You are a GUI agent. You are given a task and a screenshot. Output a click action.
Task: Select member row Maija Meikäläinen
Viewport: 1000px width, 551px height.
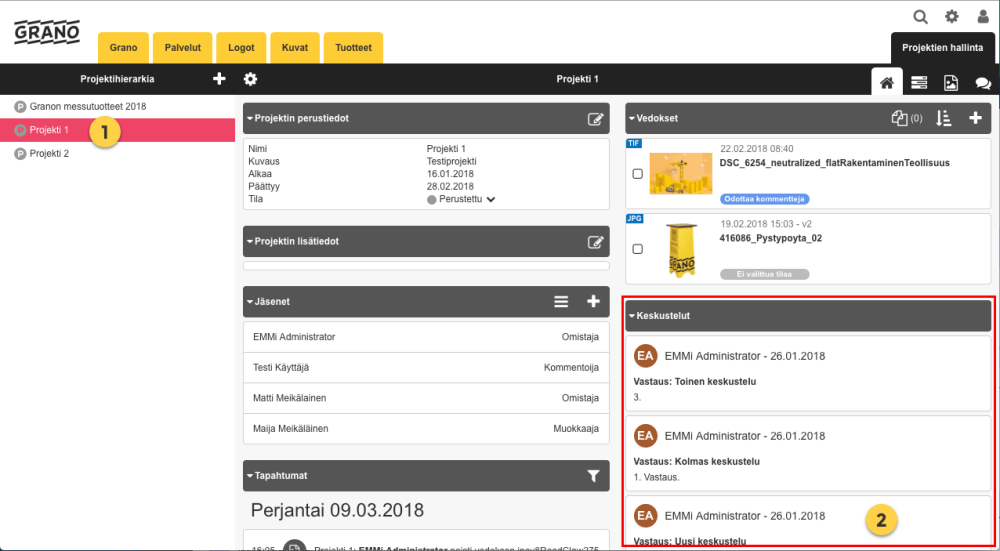click(x=426, y=429)
